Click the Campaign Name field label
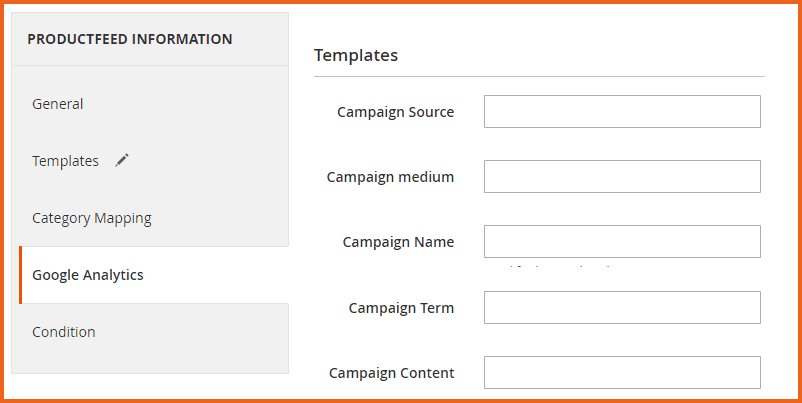 398,242
